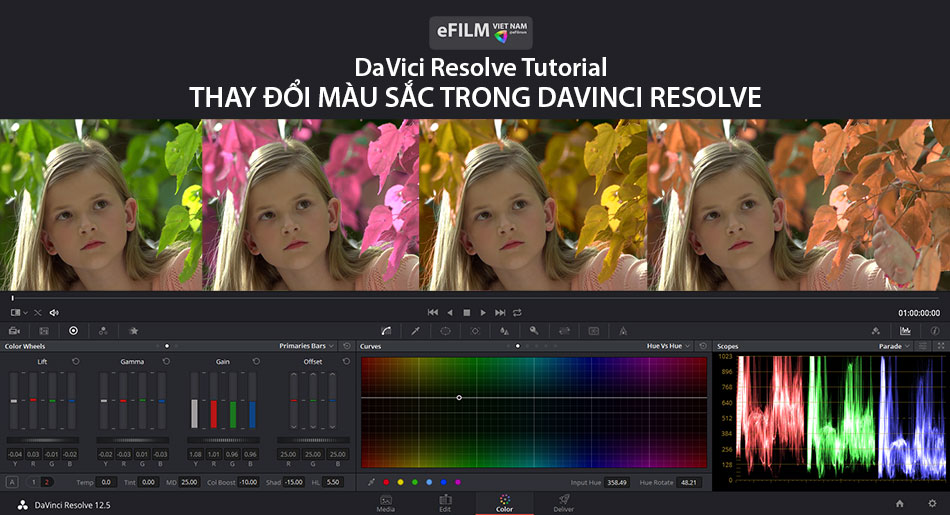Viewport: 950px width, 515px height.
Task: Toggle viewer audio mute
Action: pos(54,313)
